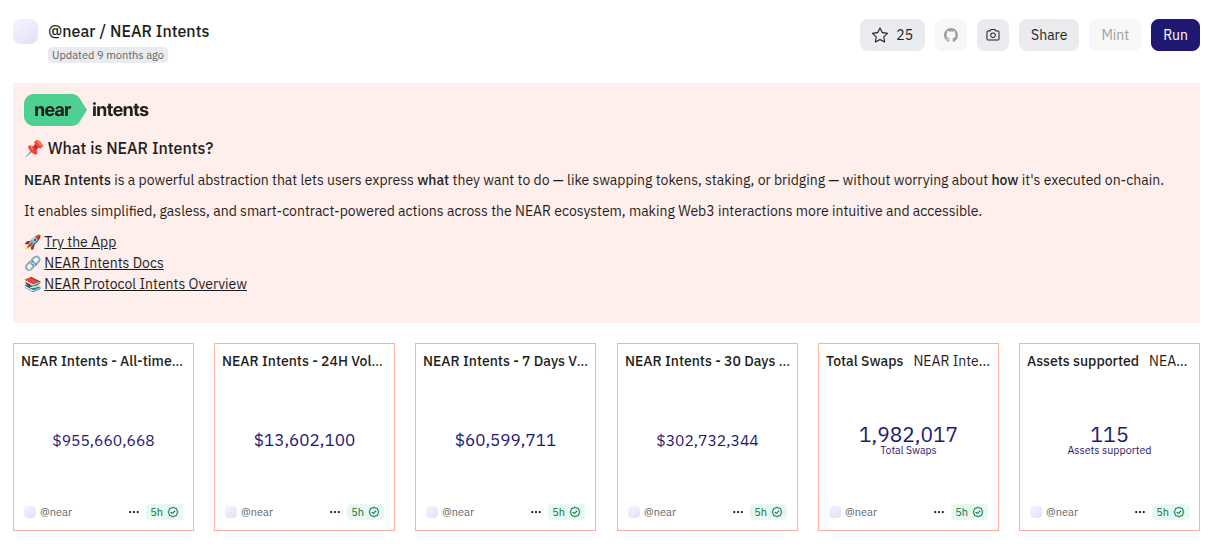
Task: Open the three-dot menu on 24H Volume card
Action: click(x=335, y=512)
